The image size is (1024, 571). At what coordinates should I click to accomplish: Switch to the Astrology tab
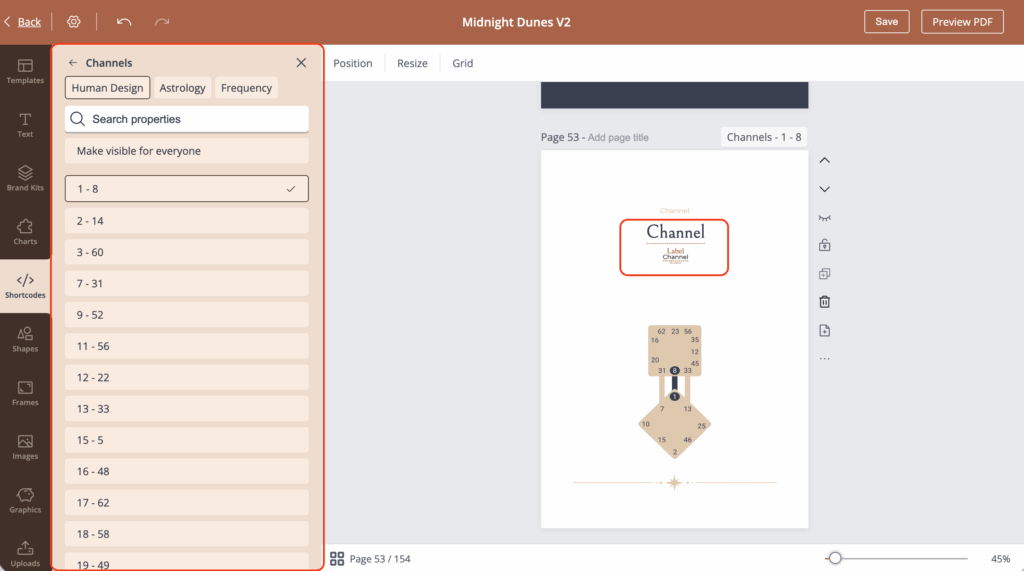(x=182, y=88)
